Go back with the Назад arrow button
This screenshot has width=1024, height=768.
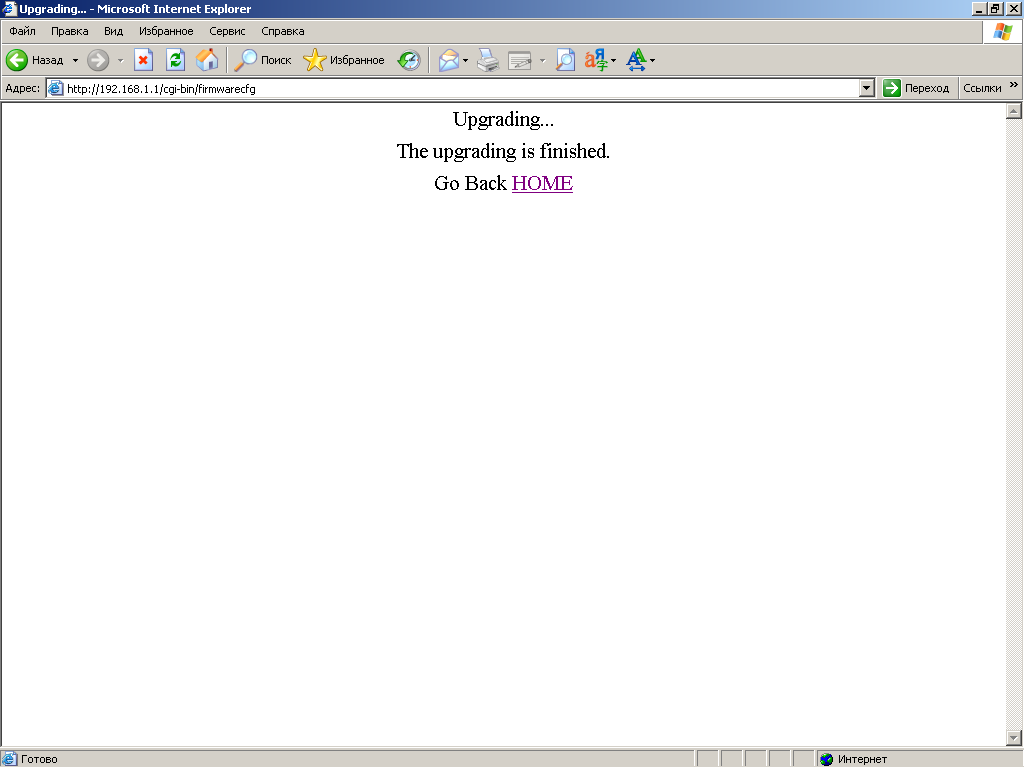tap(35, 60)
